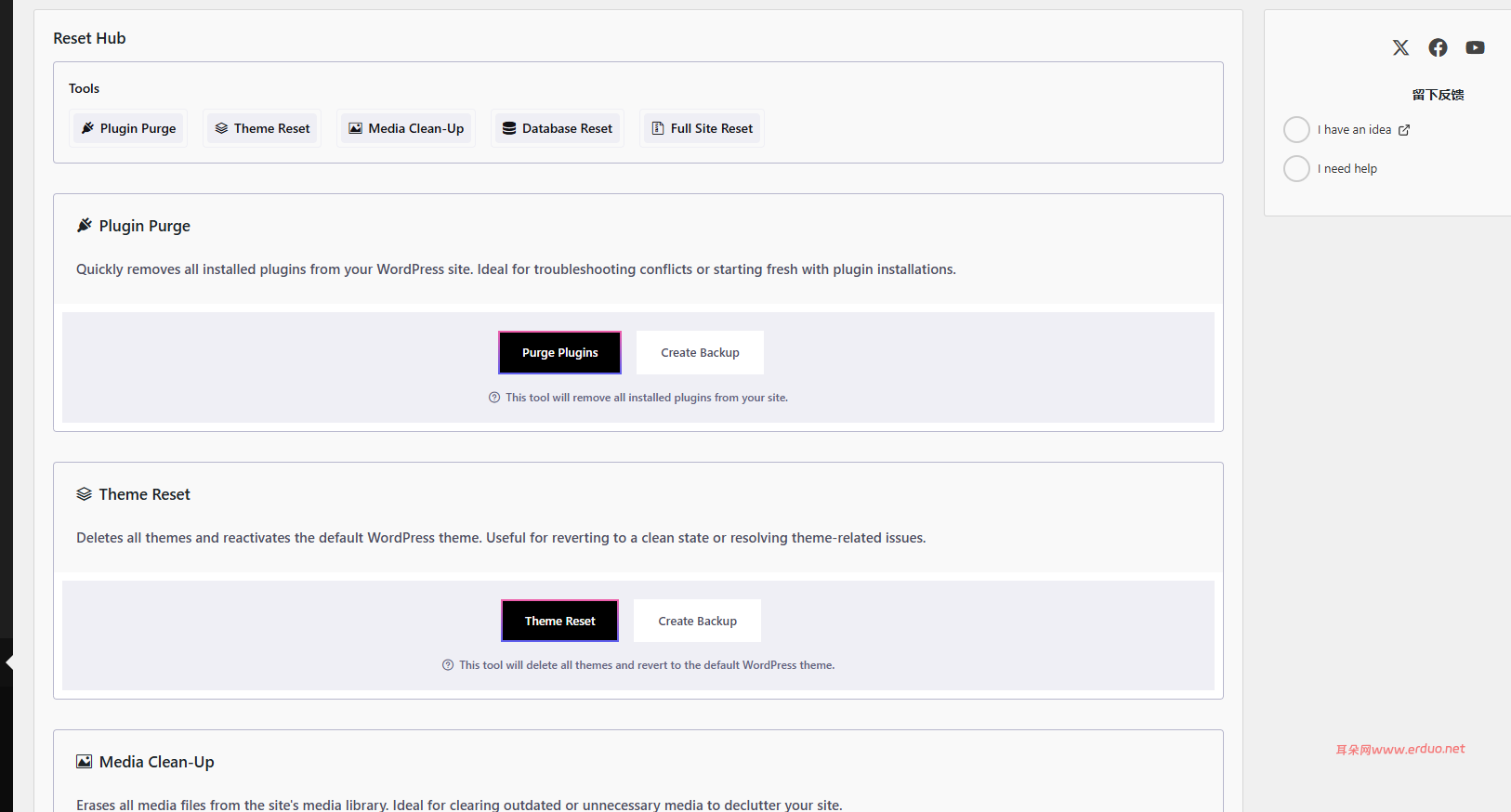
Task: Click the layers icon in Theme Reset heading
Action: (85, 493)
